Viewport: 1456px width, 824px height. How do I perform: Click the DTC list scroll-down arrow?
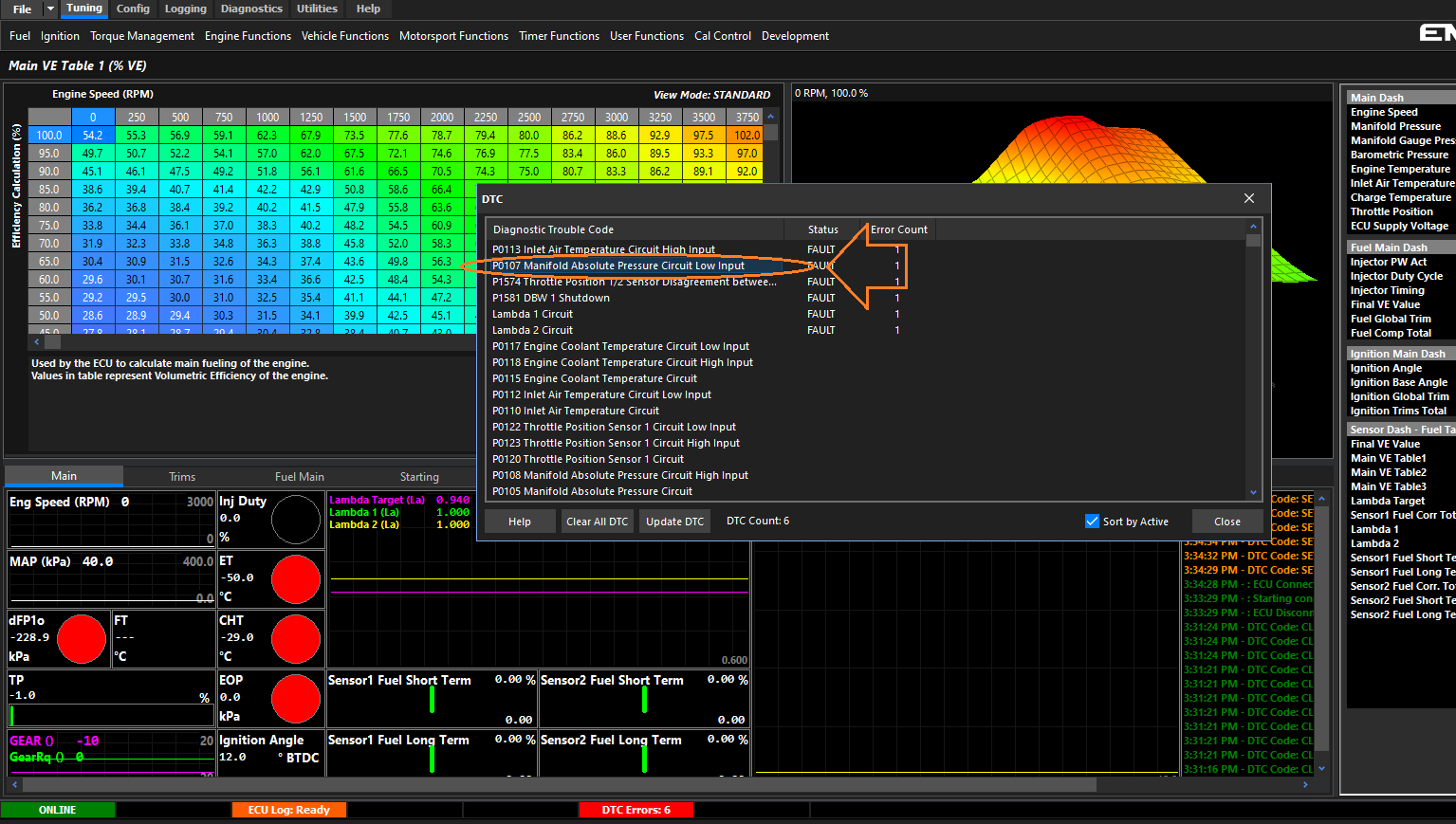point(1253,492)
